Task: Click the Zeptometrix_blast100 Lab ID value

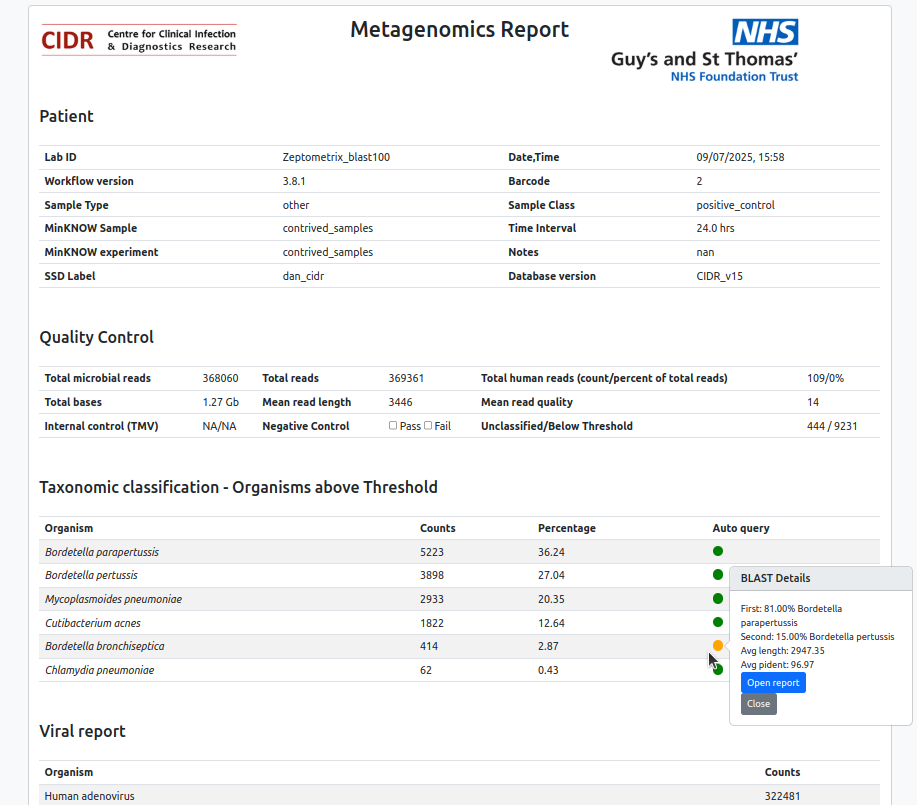Action: pyautogui.click(x=336, y=157)
